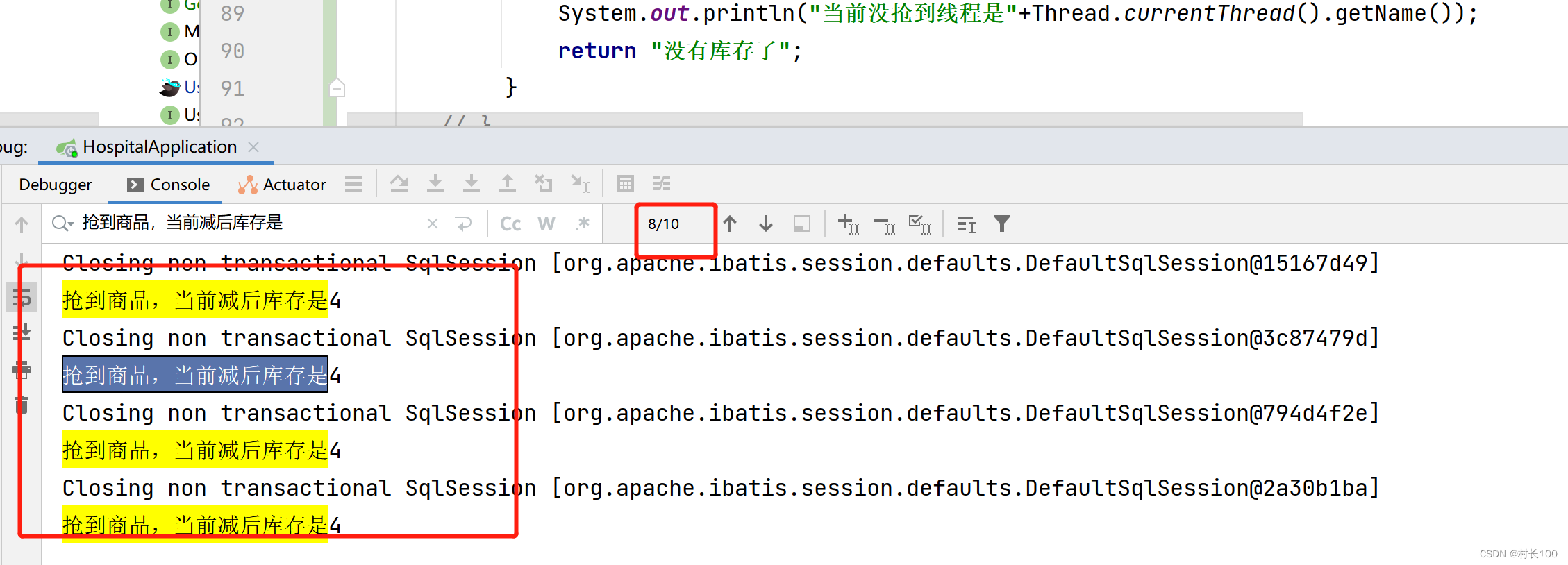
Task: Click the selected blue search match line
Action: [195, 375]
